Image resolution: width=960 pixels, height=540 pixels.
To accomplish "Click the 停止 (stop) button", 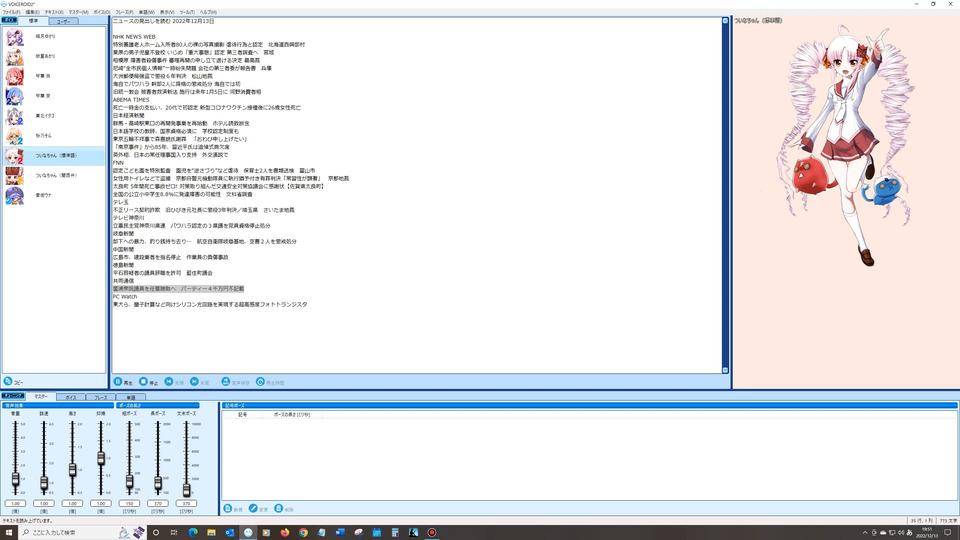I will click(x=149, y=382).
